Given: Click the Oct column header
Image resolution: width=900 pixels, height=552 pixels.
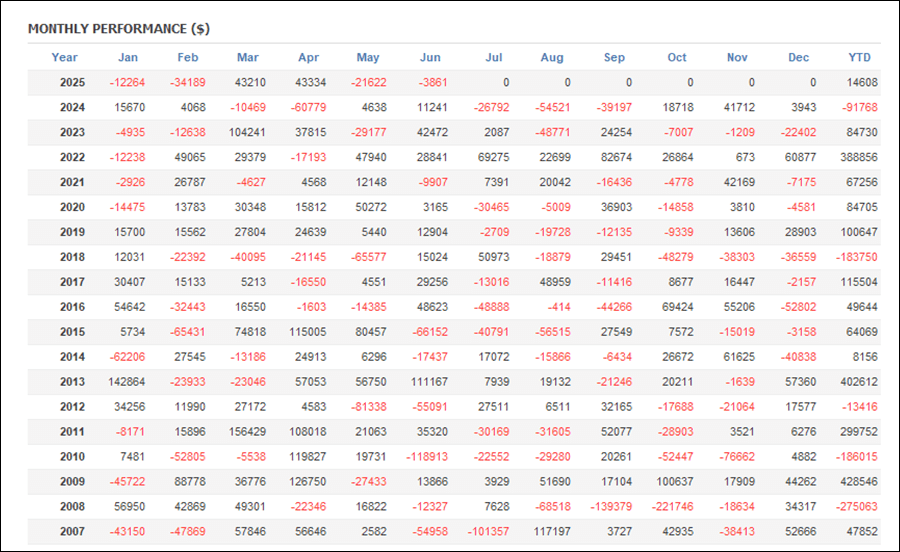Looking at the screenshot, I should coord(677,57).
